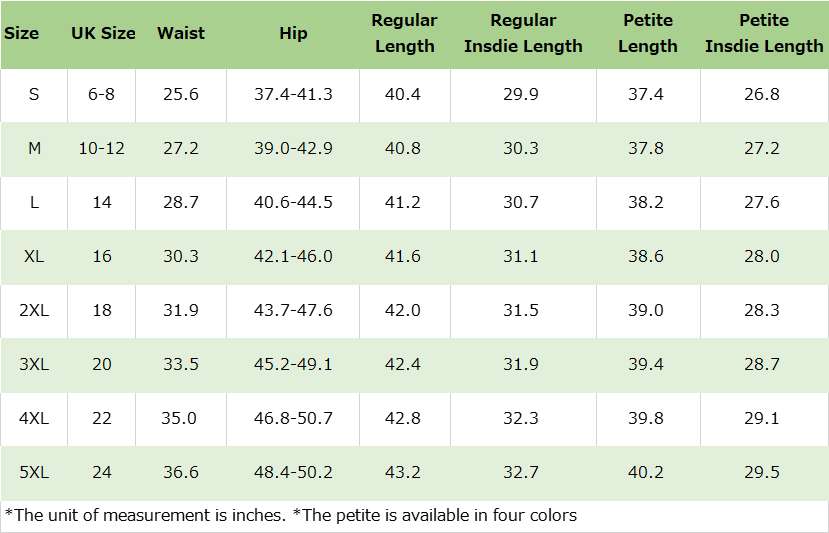Select the Regular Insdie Length header
Screen dimensions: 829x533
point(523,33)
